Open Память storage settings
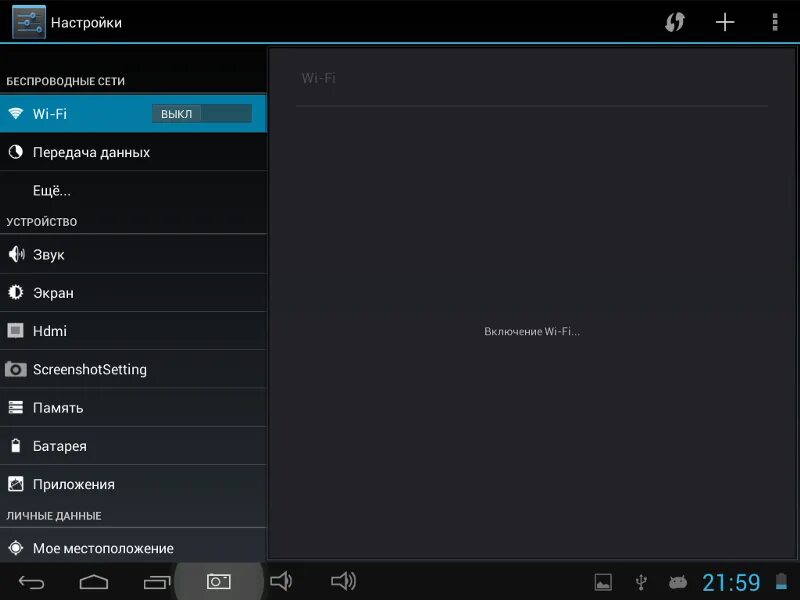800x600 pixels. coord(133,407)
